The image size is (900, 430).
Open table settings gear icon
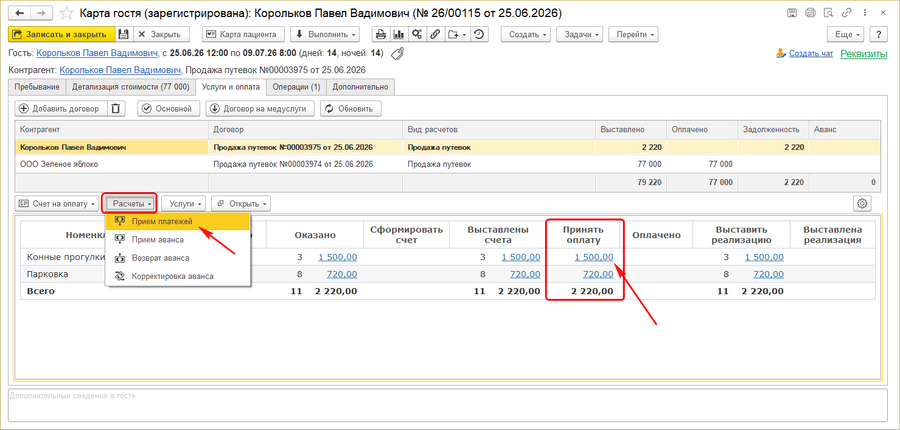pos(862,203)
